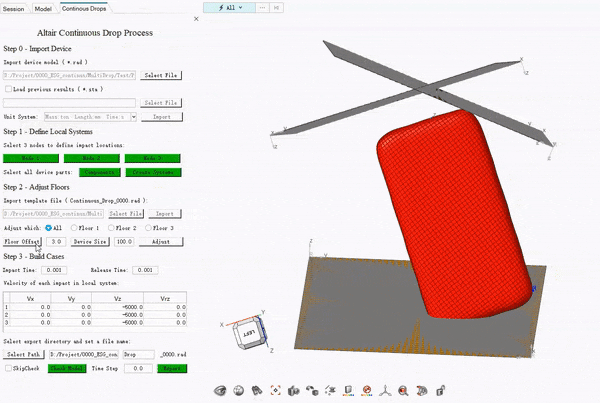The image size is (600, 403).
Task: Toggle the coordinate axes triad icon
Action: [385, 391]
